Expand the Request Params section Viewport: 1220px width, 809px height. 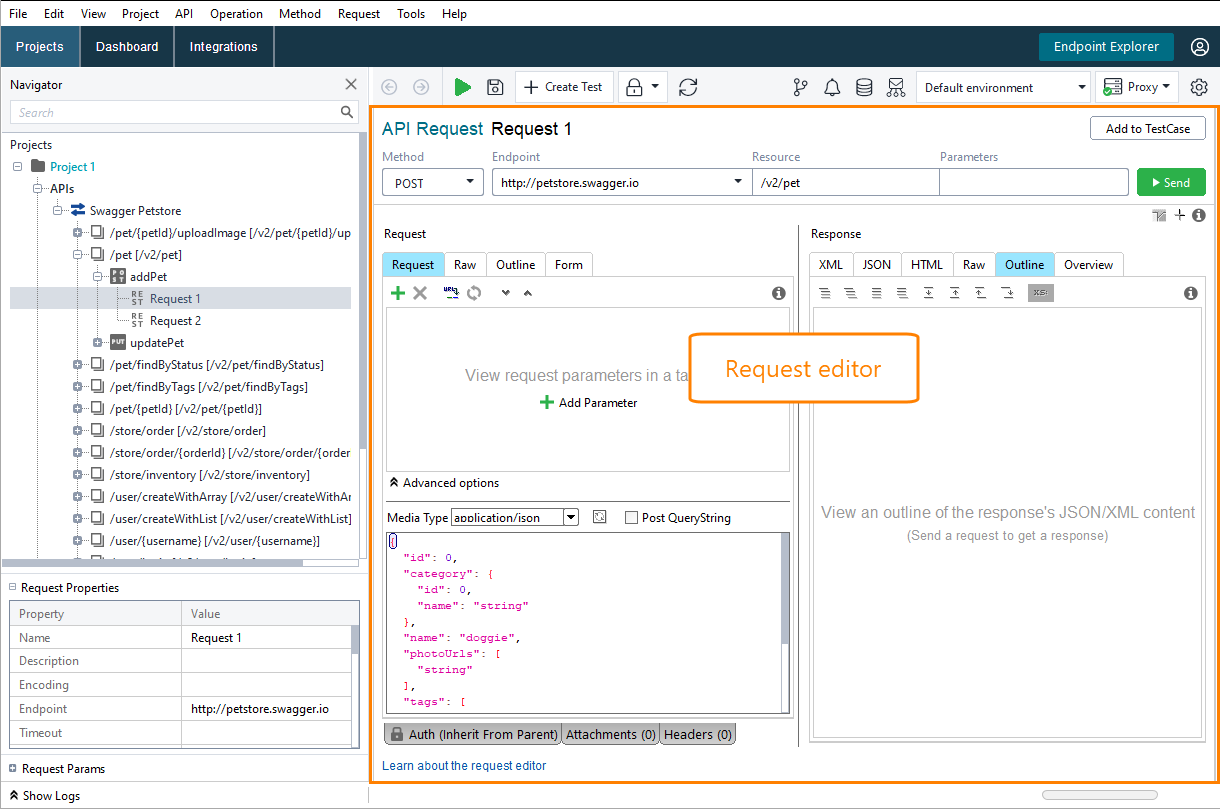(13, 769)
